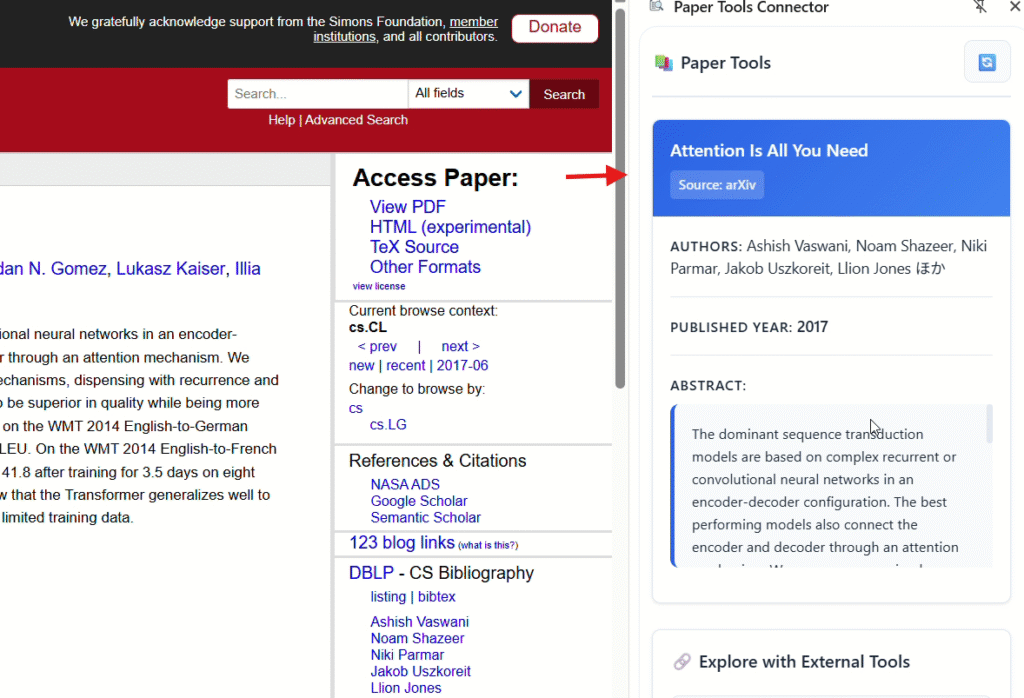Image resolution: width=1024 pixels, height=698 pixels.
Task: Open the HTML (experimental) version
Action: (x=451, y=227)
